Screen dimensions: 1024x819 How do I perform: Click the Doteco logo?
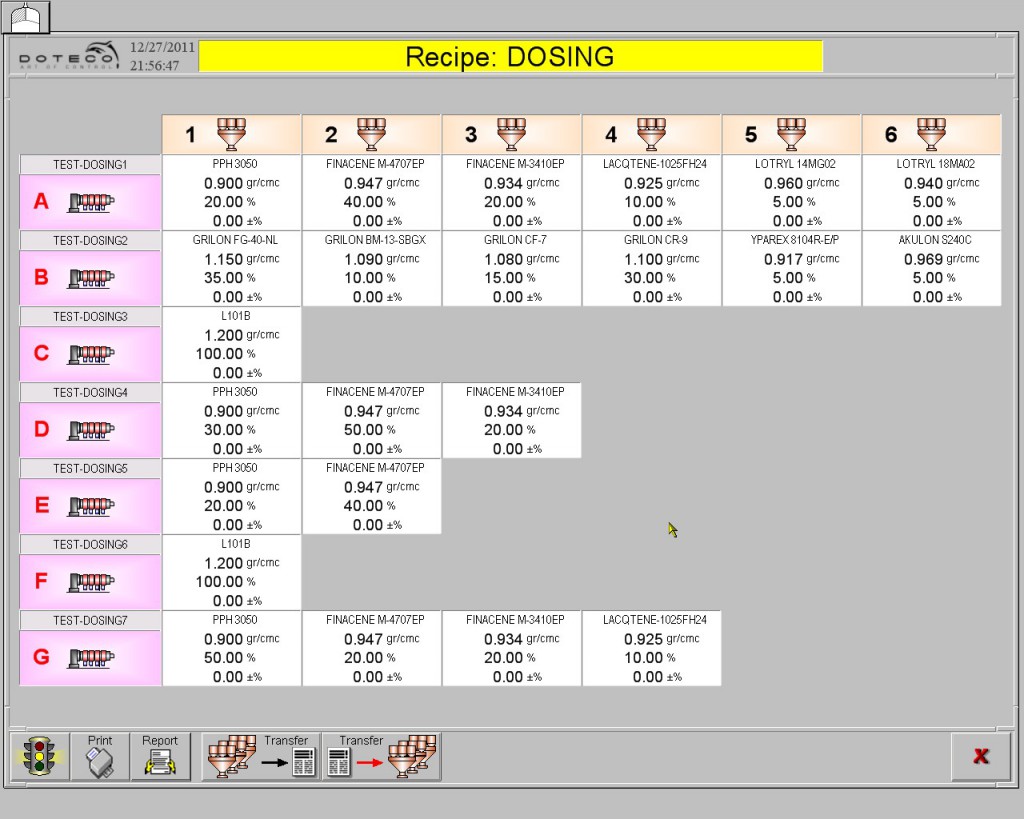[x=67, y=56]
